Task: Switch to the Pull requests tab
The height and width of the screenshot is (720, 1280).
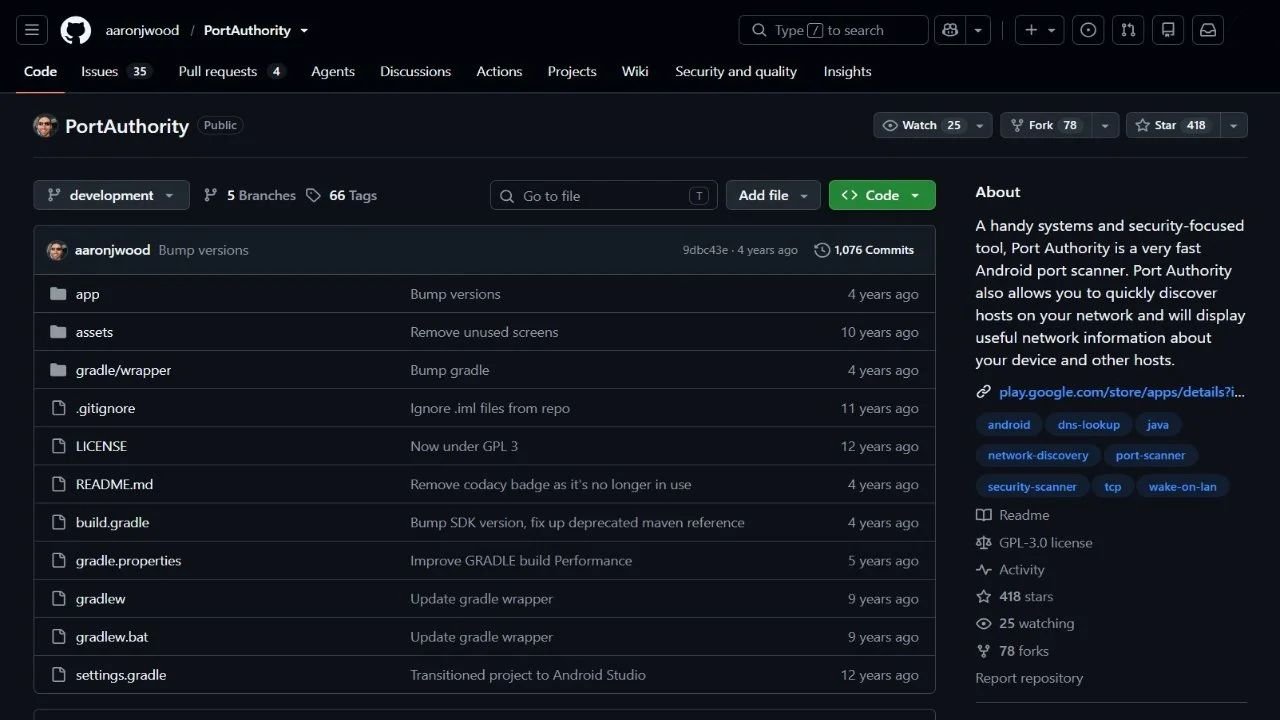Action: point(231,71)
